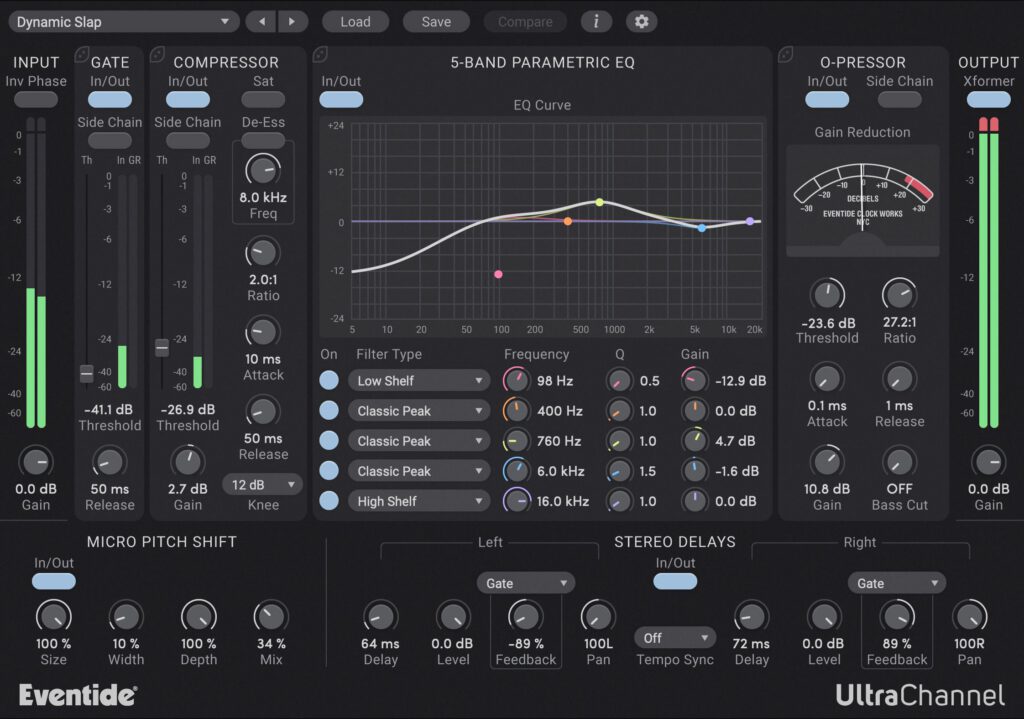Click the Input 0.0 dB Gain knob

tap(35, 462)
